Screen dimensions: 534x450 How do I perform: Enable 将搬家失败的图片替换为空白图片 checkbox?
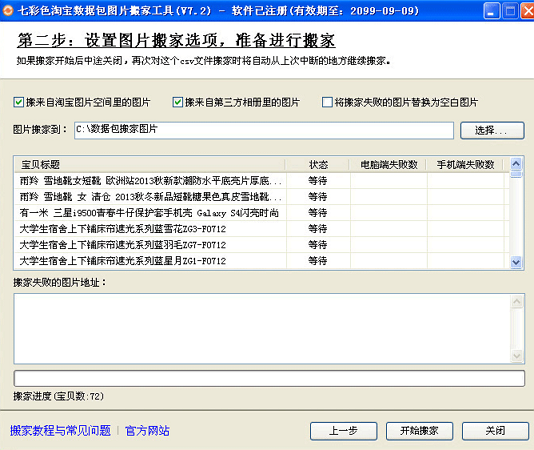pos(327,102)
